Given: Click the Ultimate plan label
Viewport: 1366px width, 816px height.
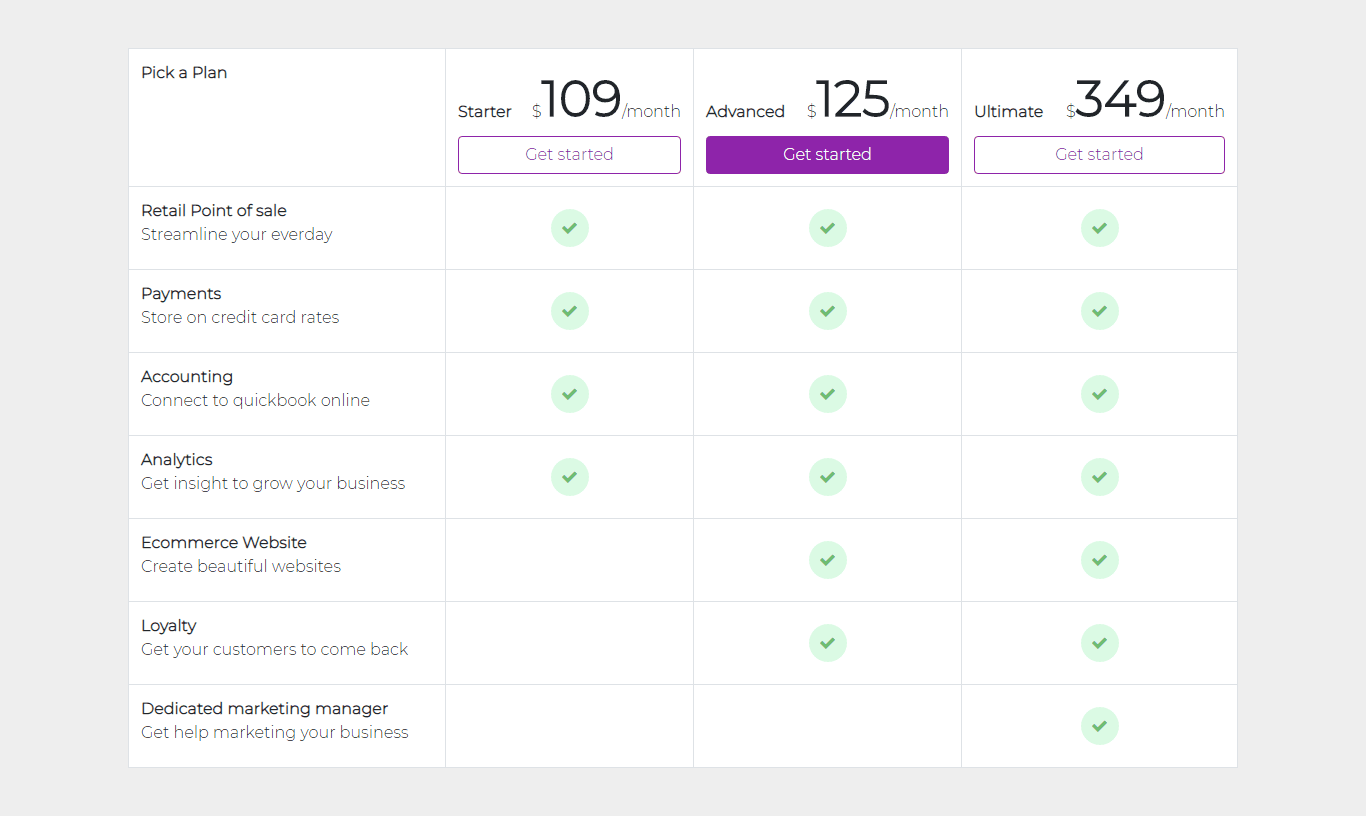Looking at the screenshot, I should pos(1008,111).
